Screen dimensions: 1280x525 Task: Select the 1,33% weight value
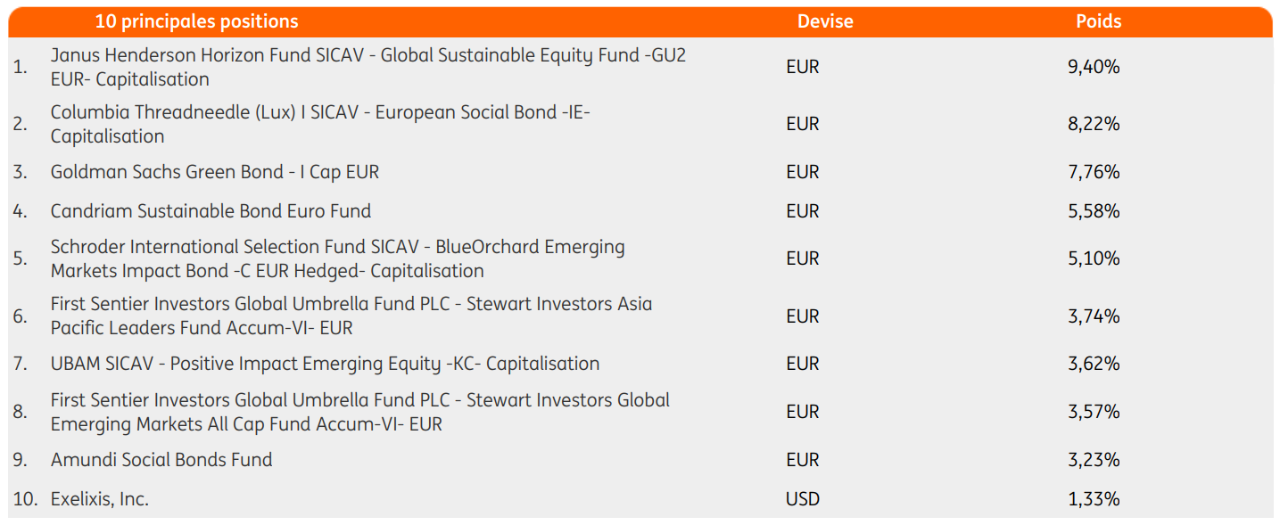click(1094, 498)
